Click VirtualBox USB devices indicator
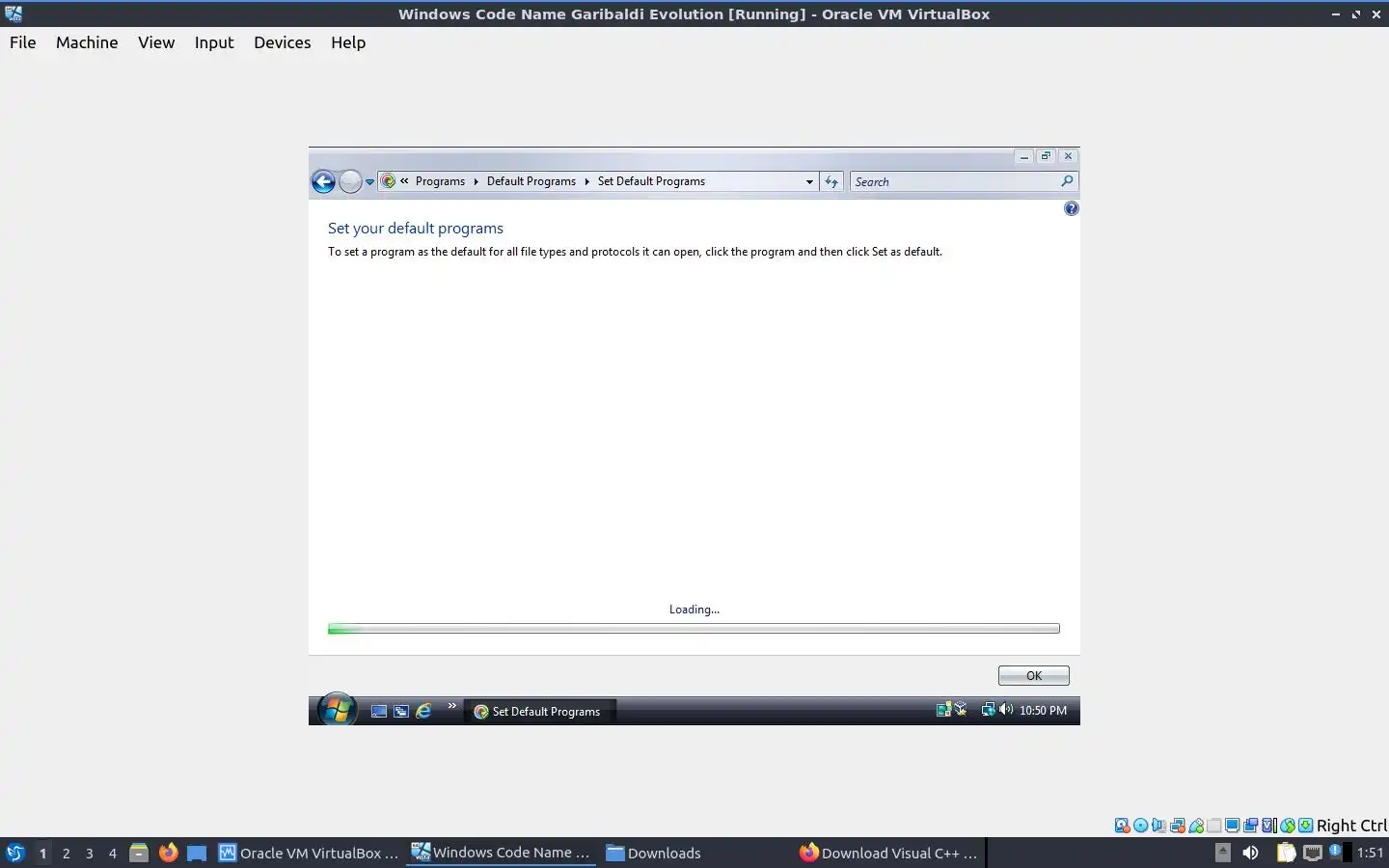This screenshot has width=1389, height=868. [1196, 826]
